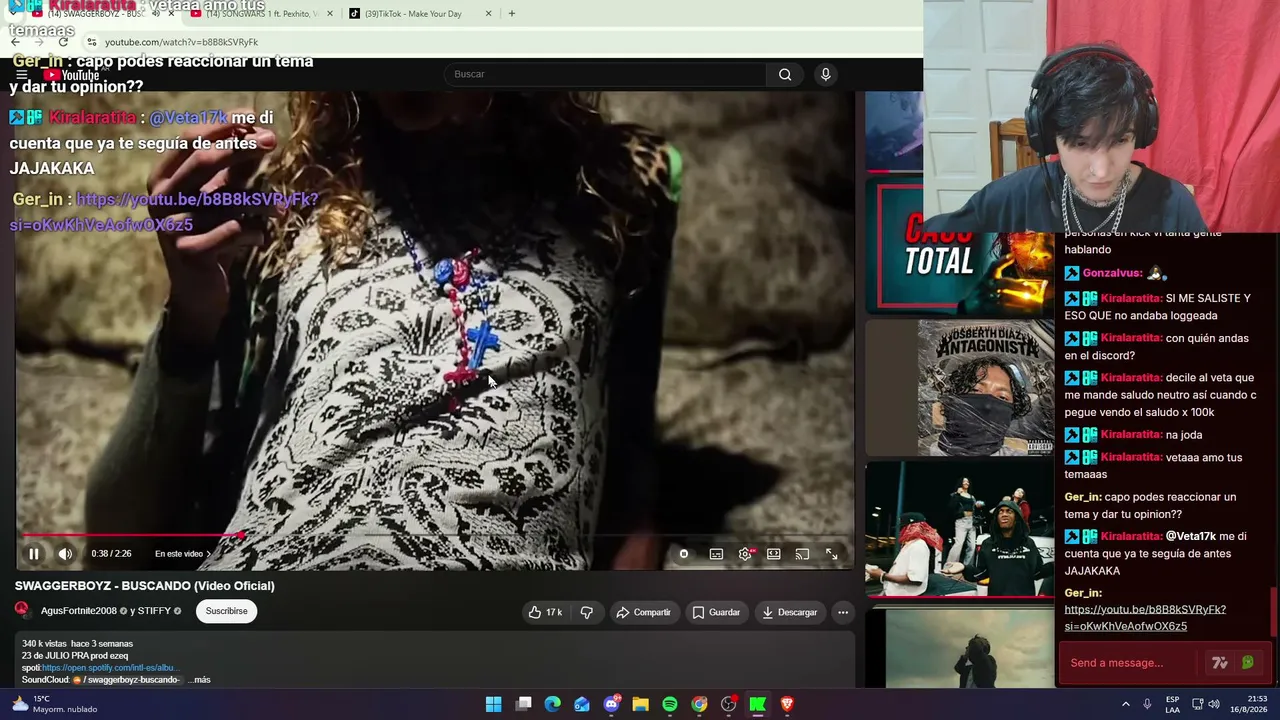The image size is (1280, 720).
Task: Click the YouTube search magnifier button
Action: (785, 74)
